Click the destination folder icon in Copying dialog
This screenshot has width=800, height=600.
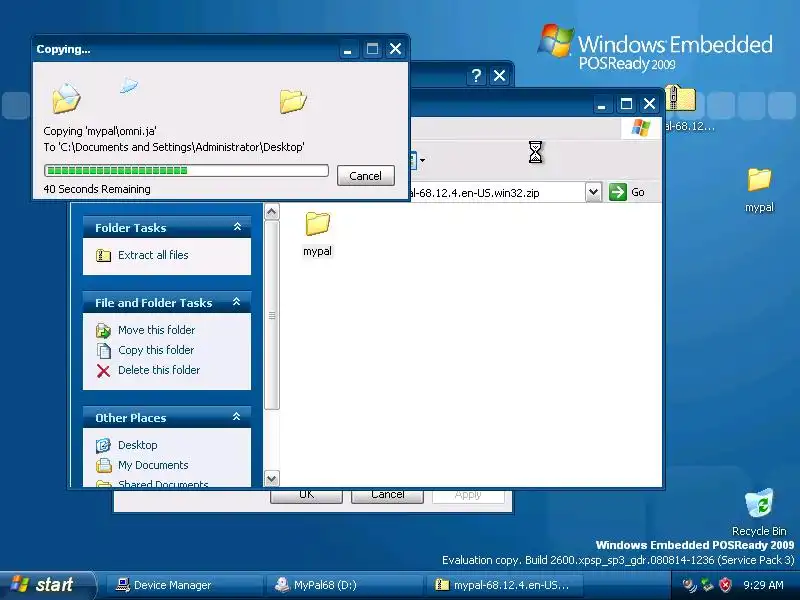pos(293,102)
